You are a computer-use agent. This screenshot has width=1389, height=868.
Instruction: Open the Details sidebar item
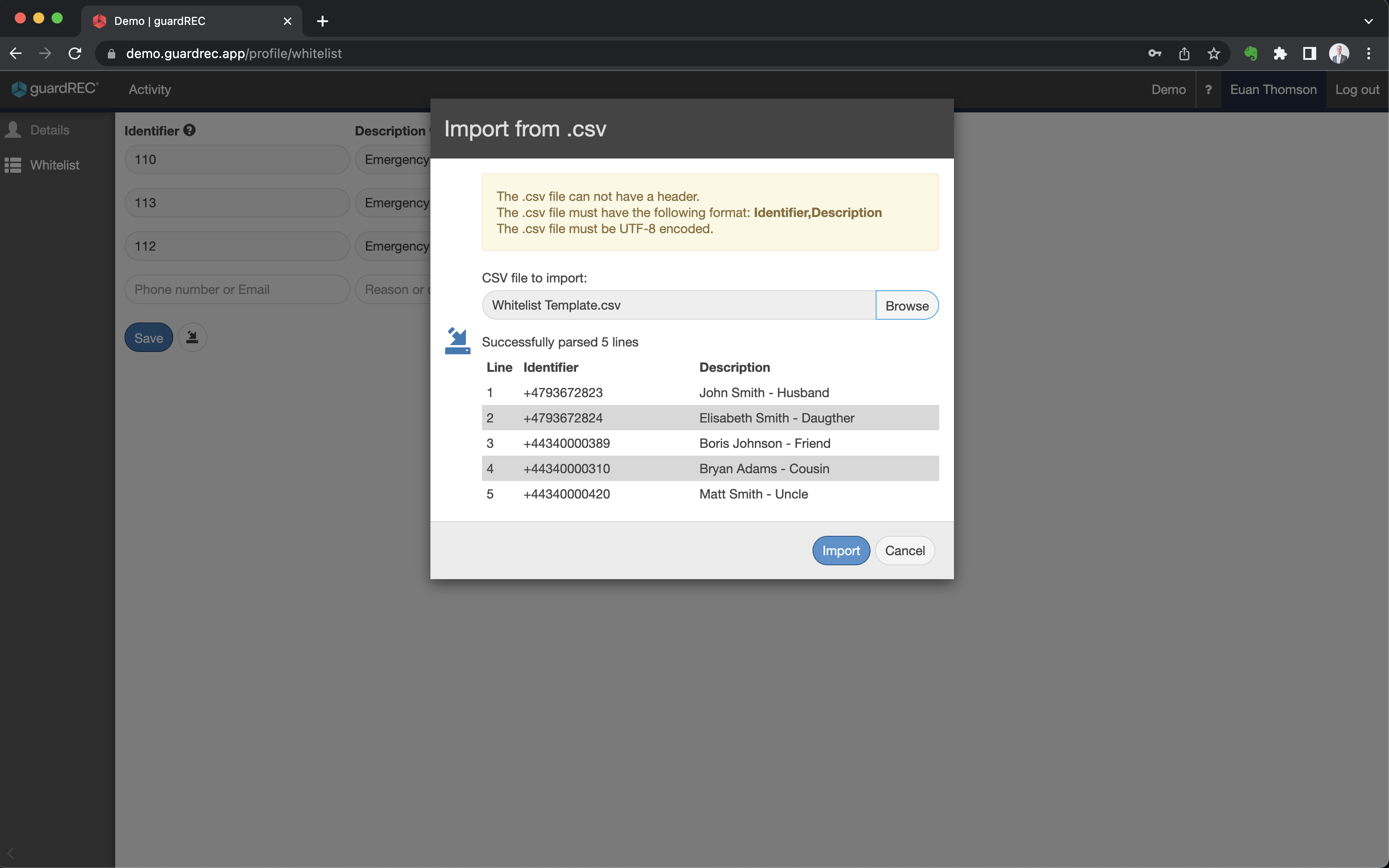(49, 130)
